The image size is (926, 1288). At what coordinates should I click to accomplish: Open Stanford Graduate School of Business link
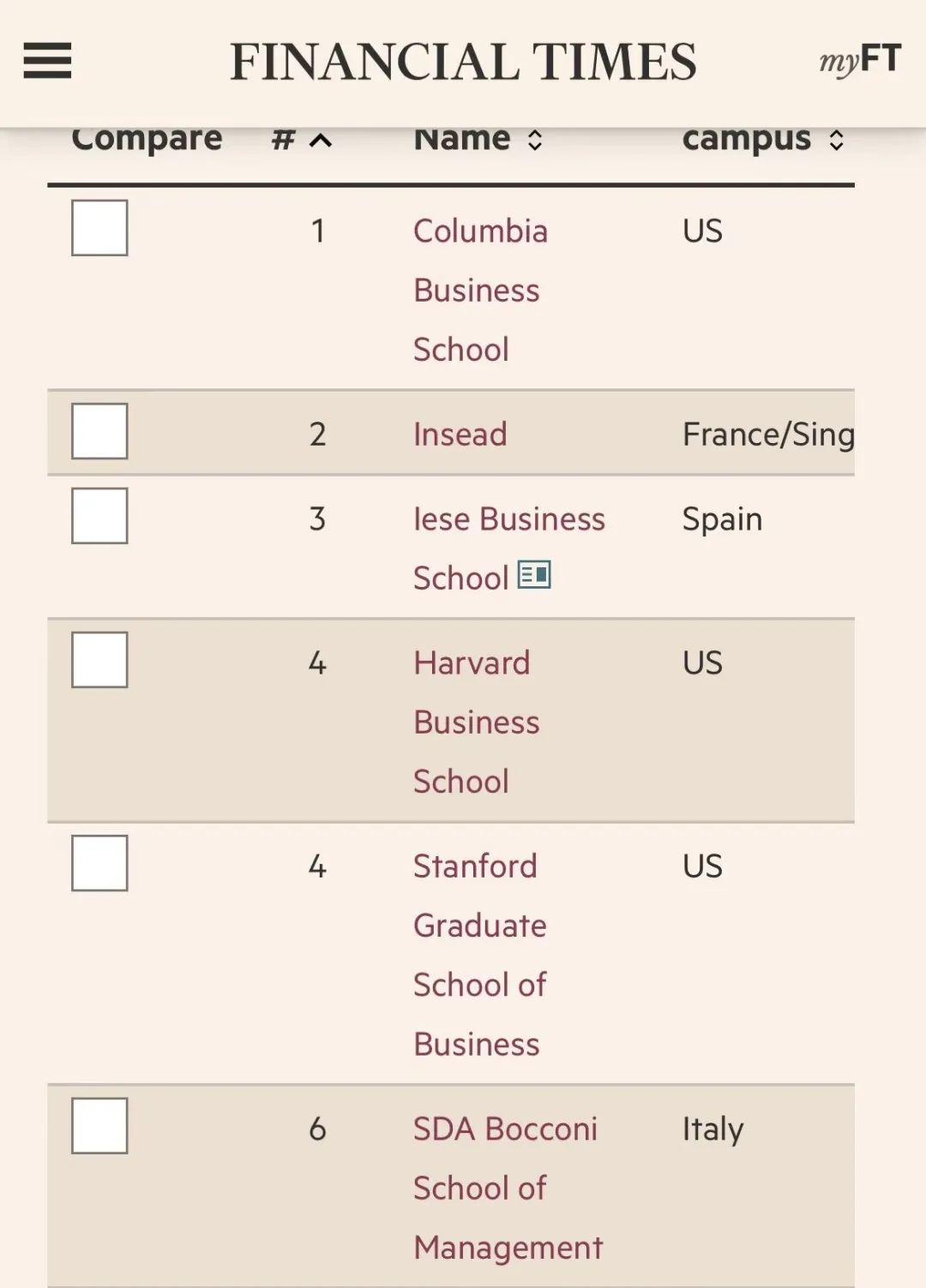pyautogui.click(x=480, y=955)
